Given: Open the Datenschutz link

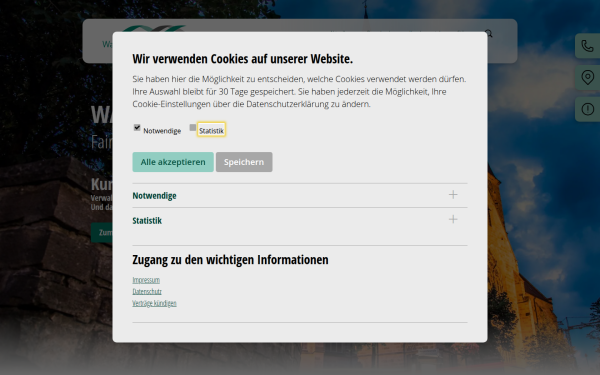Looking at the screenshot, I should 147,292.
